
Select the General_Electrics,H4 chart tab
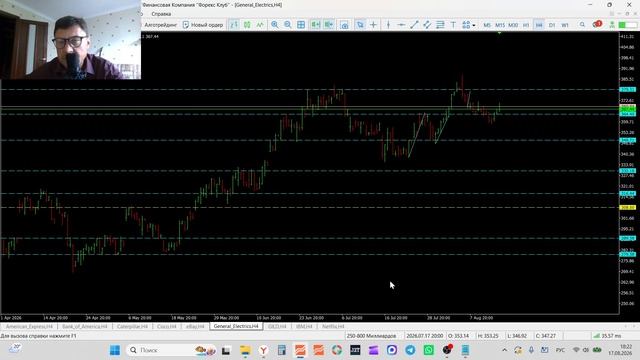[236, 327]
